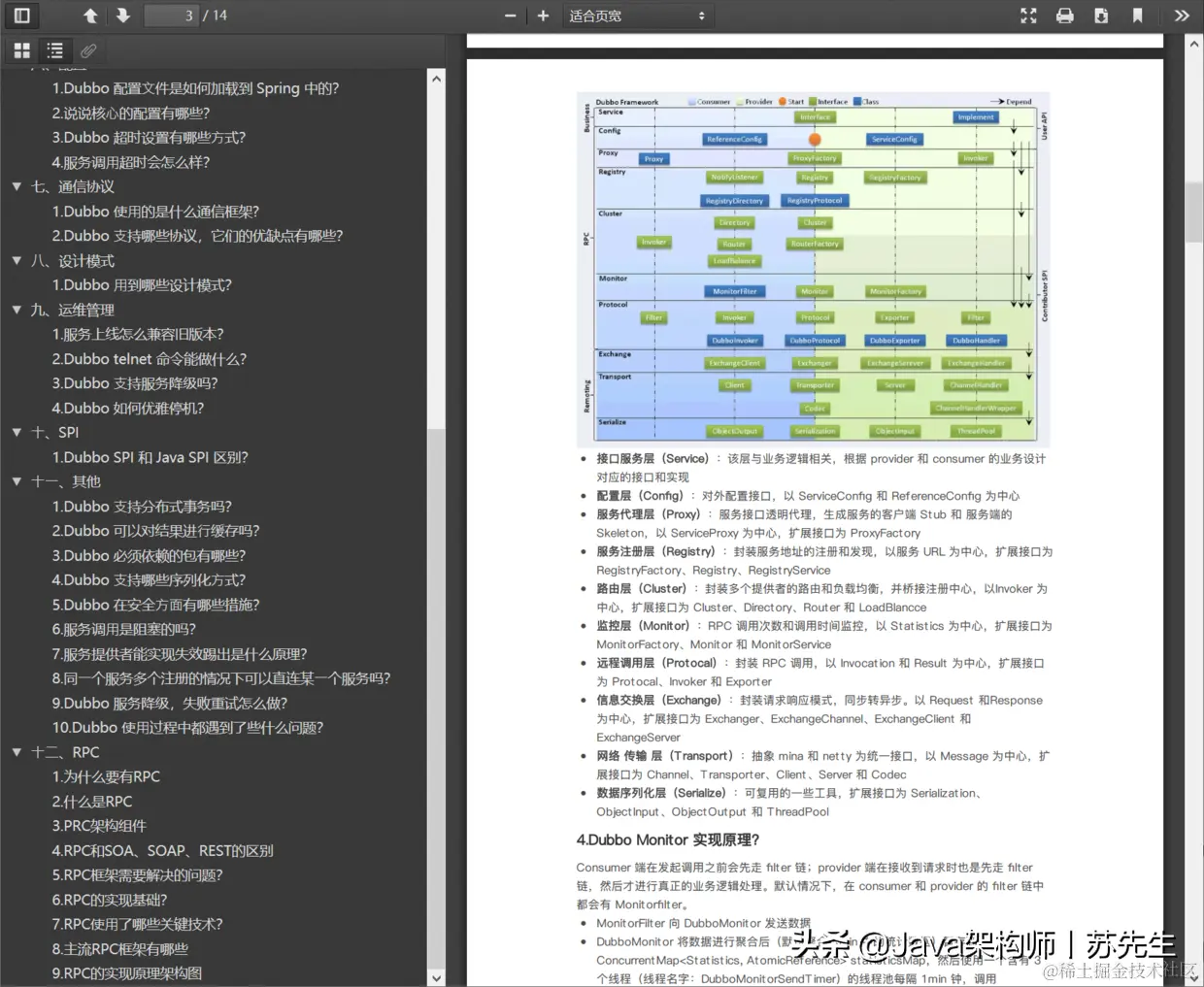Collapse the 八、设计模式 section

17,261
